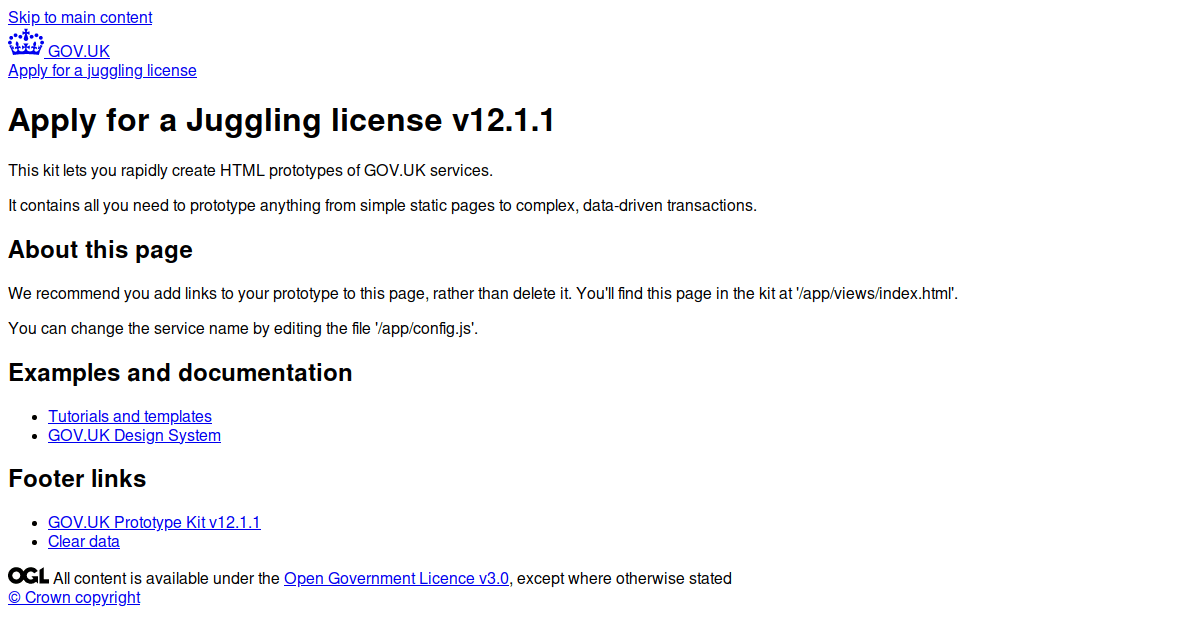1200x630 pixels.
Task: Click the OGL logo in the footer
Action: click(28, 576)
